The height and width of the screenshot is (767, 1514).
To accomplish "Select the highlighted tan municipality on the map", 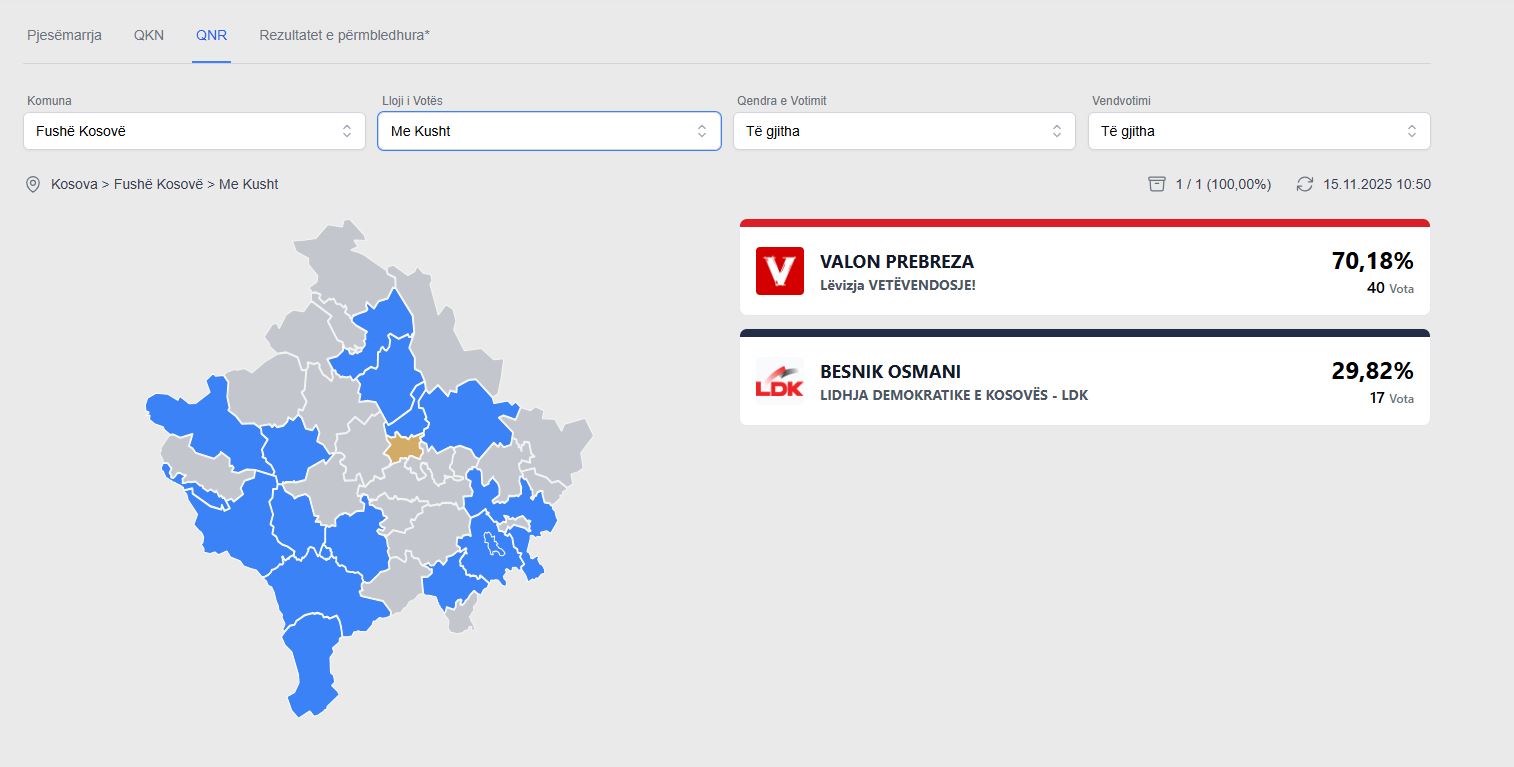I will click(x=403, y=447).
